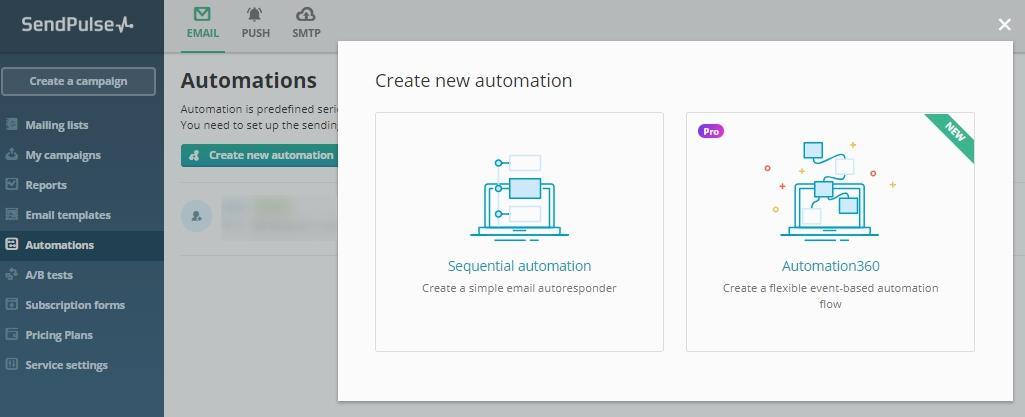Click the Reports sidebar icon
1025x417 pixels.
tap(12, 184)
